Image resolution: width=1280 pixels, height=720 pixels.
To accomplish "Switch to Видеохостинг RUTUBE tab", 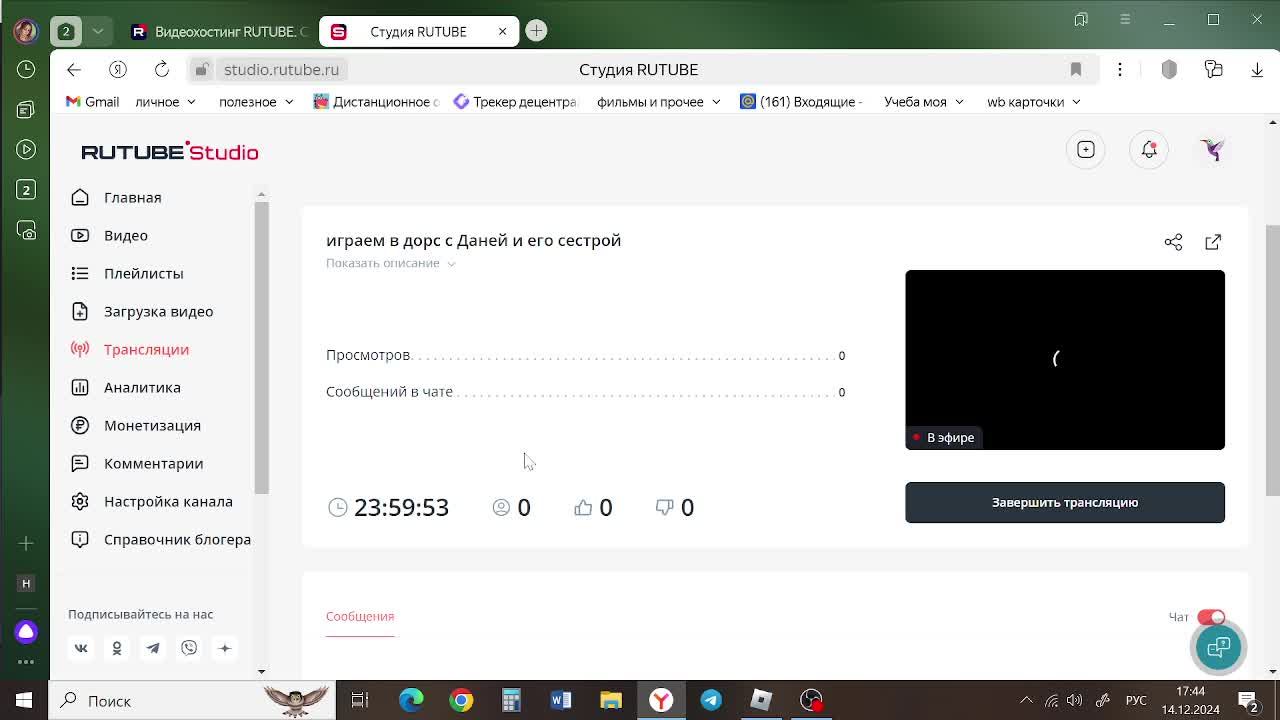I will pos(218,31).
